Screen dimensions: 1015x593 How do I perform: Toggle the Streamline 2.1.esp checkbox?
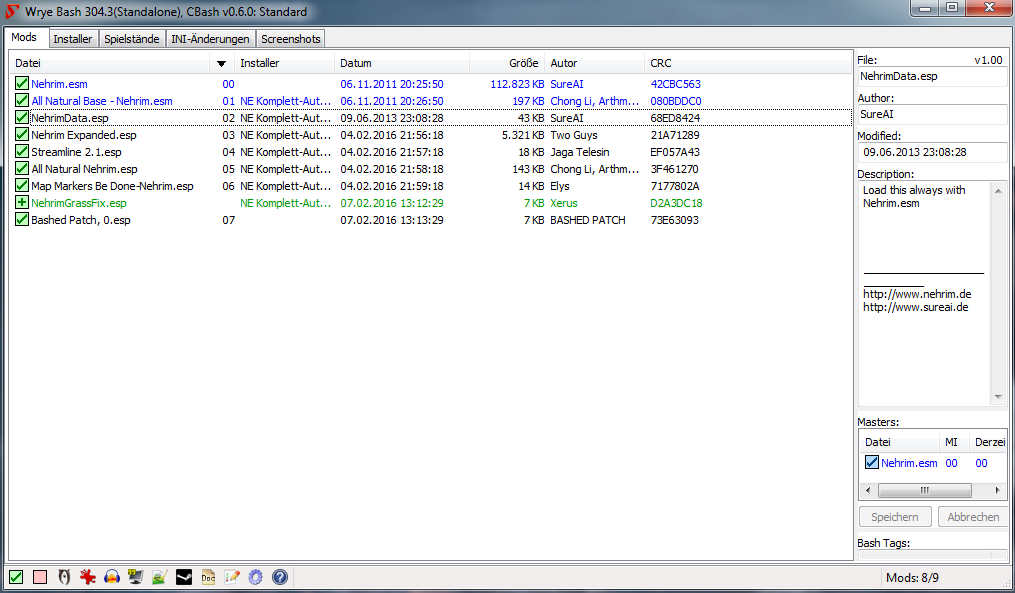(22, 152)
